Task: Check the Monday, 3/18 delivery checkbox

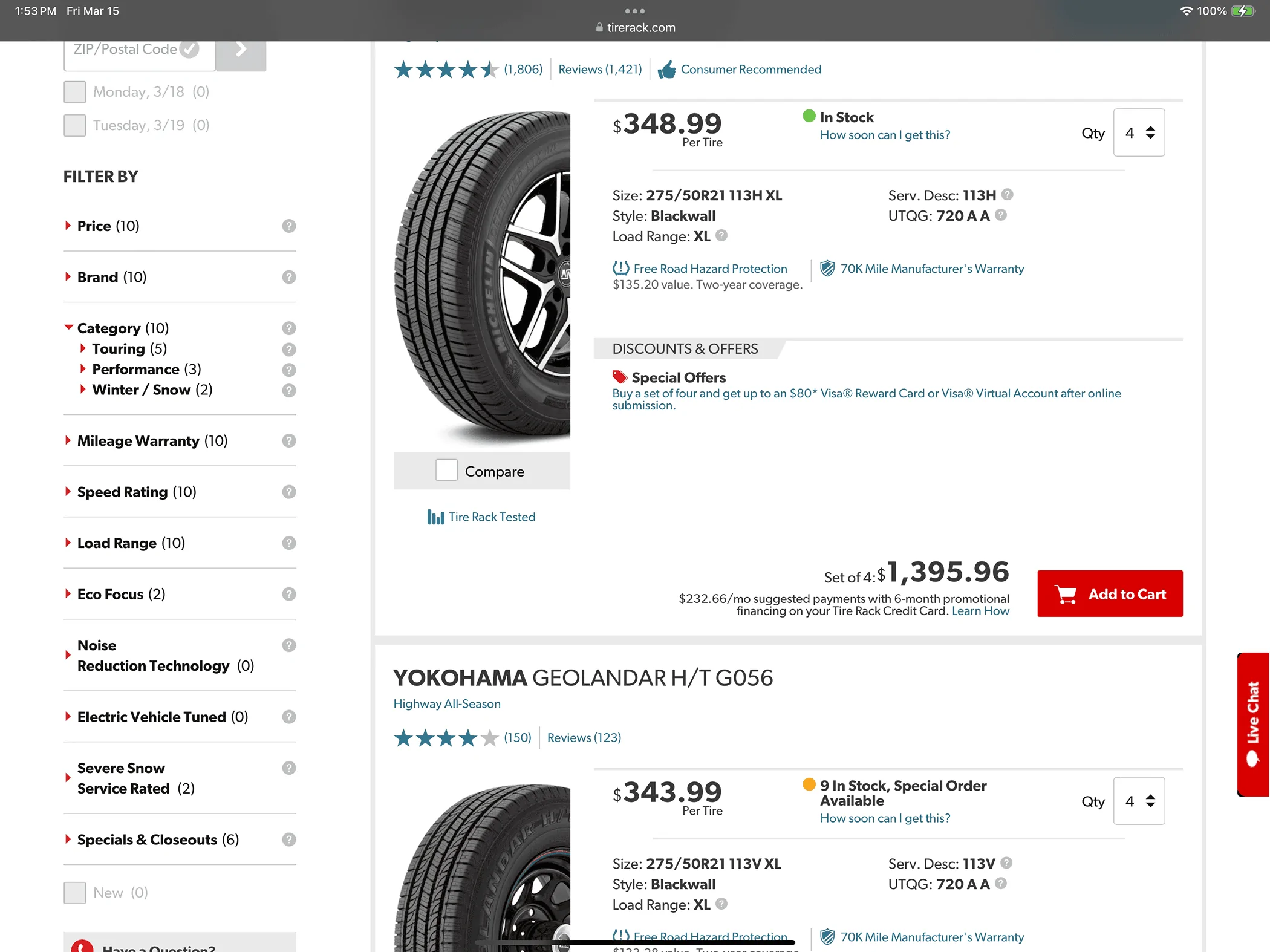Action: [75, 92]
